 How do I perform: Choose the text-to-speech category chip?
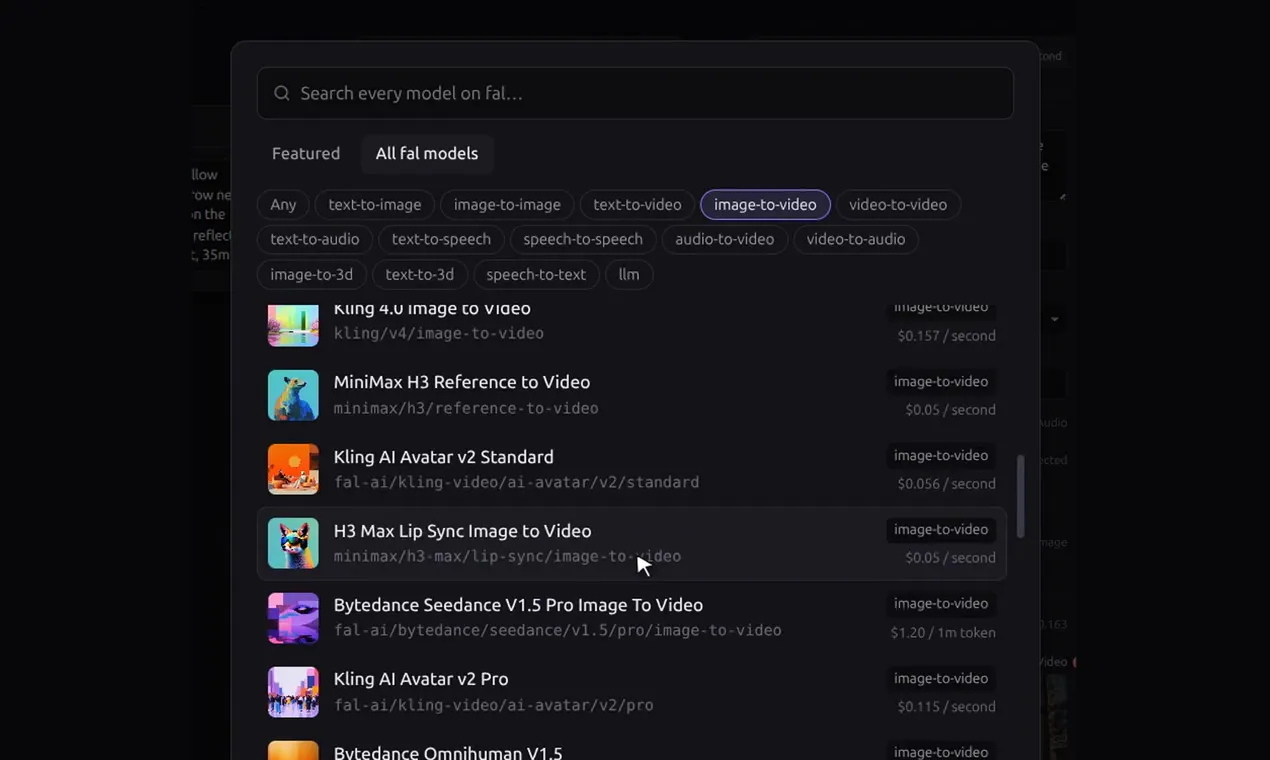click(441, 239)
